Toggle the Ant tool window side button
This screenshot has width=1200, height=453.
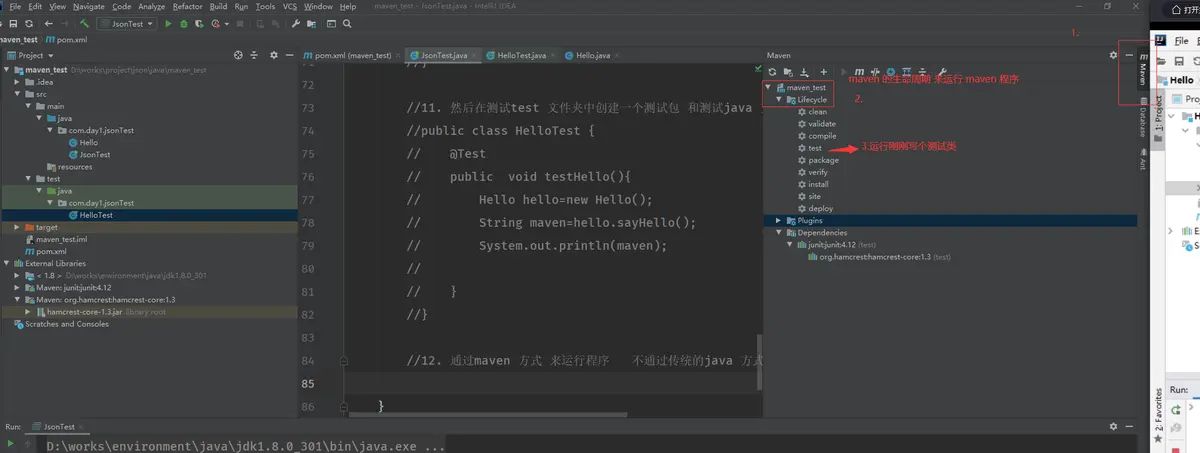(1142, 158)
